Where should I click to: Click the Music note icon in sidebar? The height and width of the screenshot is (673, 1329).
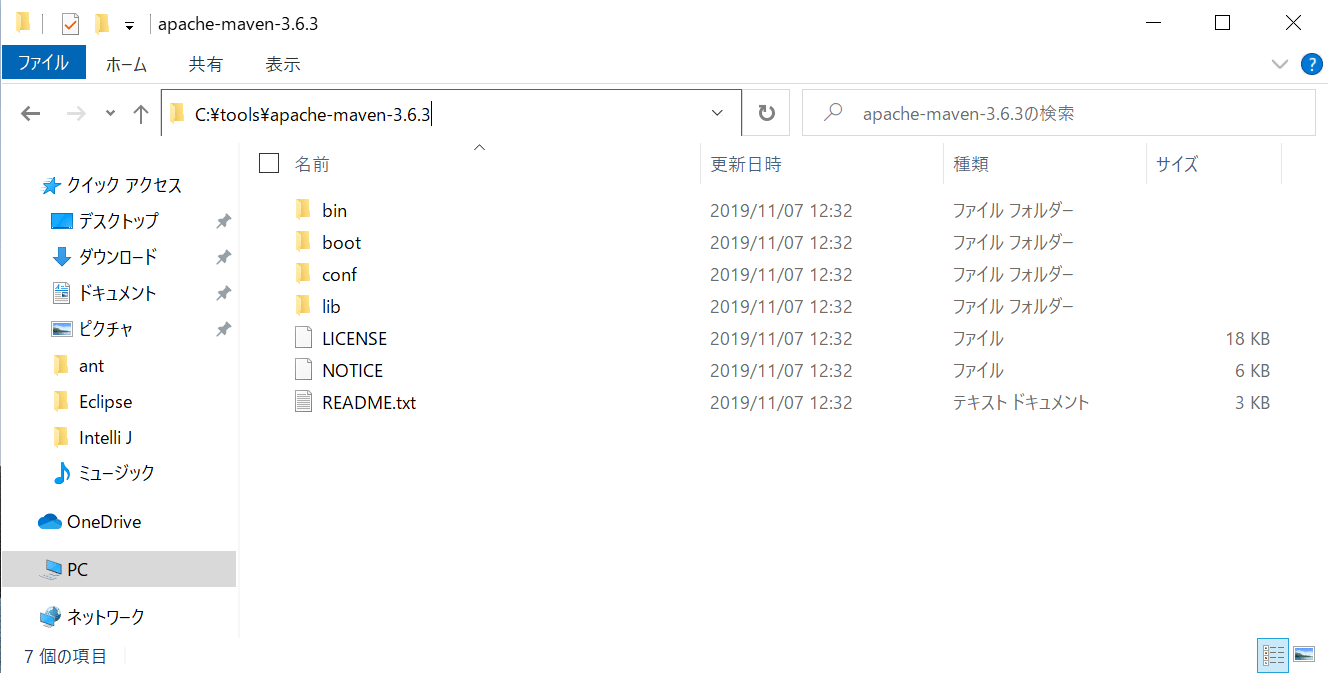pyautogui.click(x=61, y=473)
